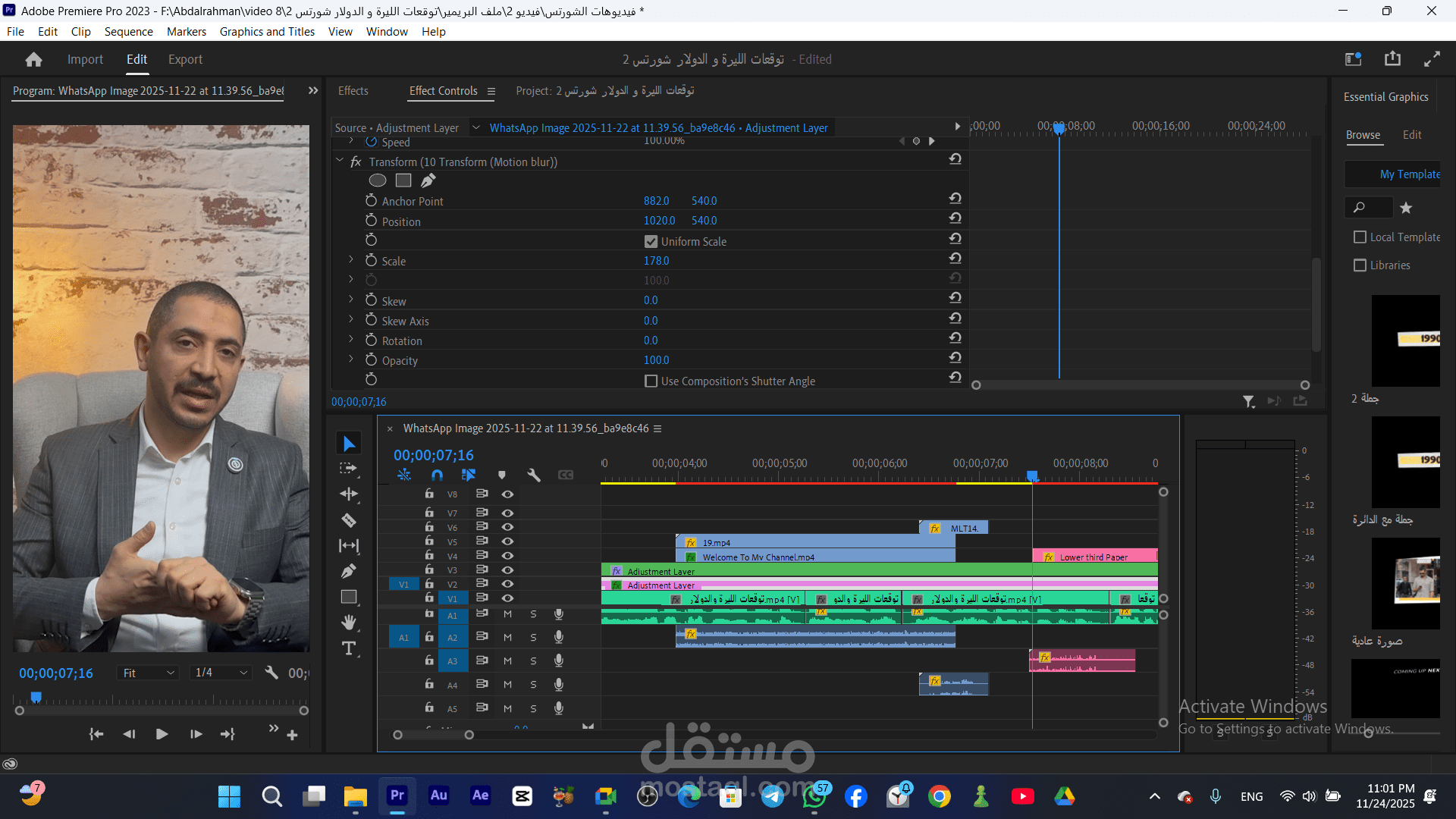This screenshot has height=819, width=1456.
Task: Open the 1/4 playback resolution dropdown
Action: (221, 673)
